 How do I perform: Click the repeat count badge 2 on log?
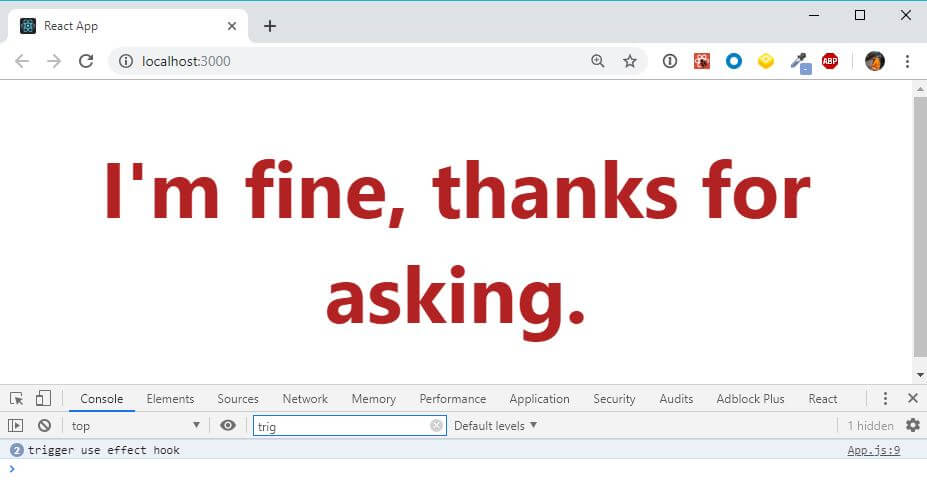click(x=17, y=450)
